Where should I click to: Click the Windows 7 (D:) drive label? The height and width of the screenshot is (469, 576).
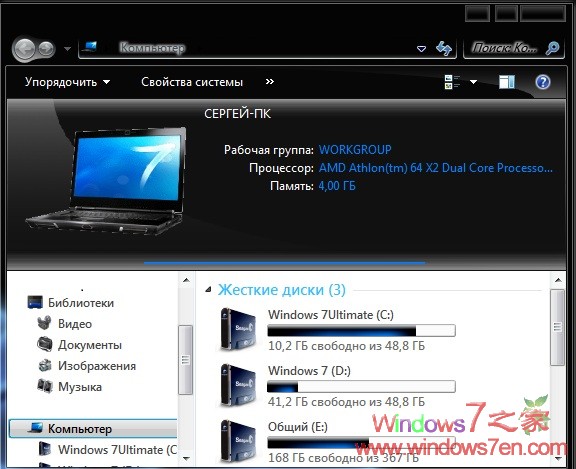pyautogui.click(x=309, y=371)
